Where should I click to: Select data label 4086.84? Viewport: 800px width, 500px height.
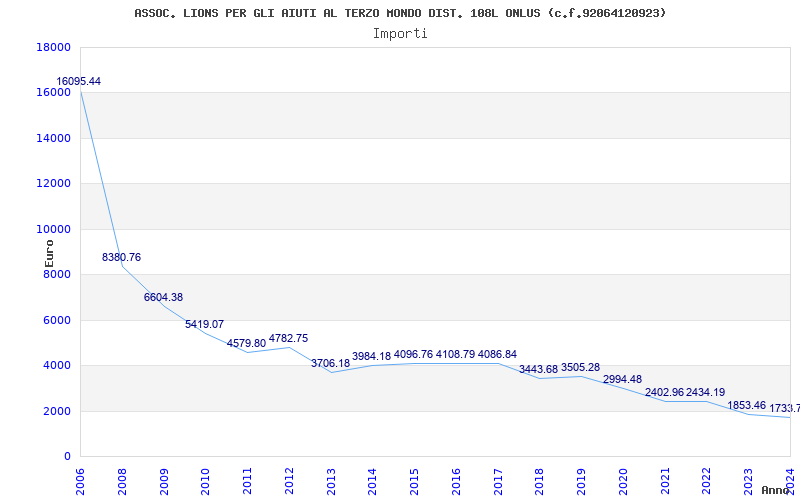tap(497, 354)
